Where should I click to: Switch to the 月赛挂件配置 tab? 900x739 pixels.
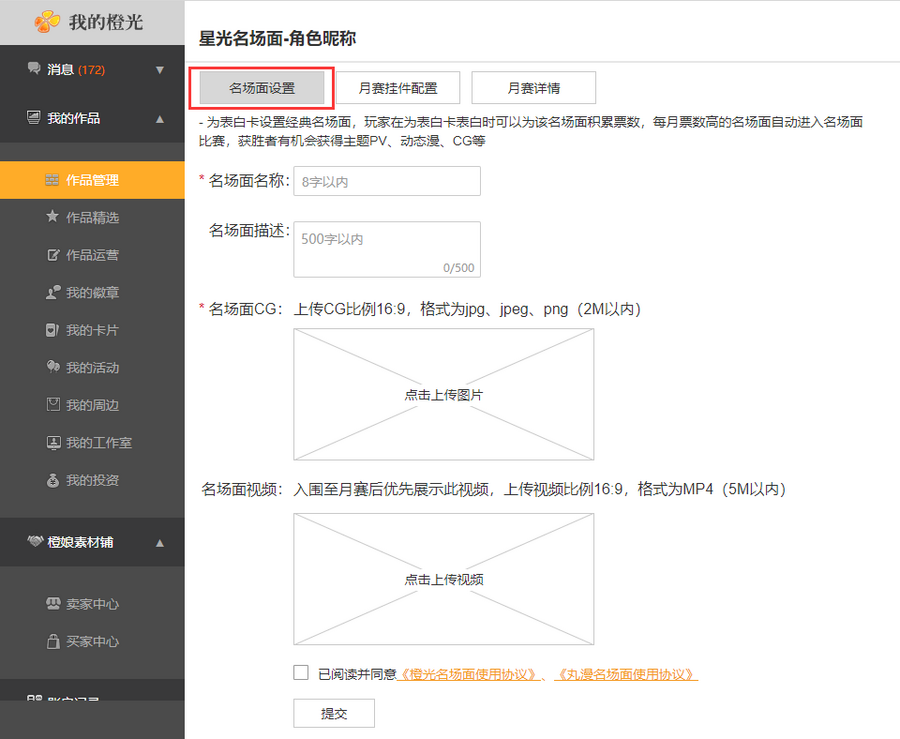point(398,88)
